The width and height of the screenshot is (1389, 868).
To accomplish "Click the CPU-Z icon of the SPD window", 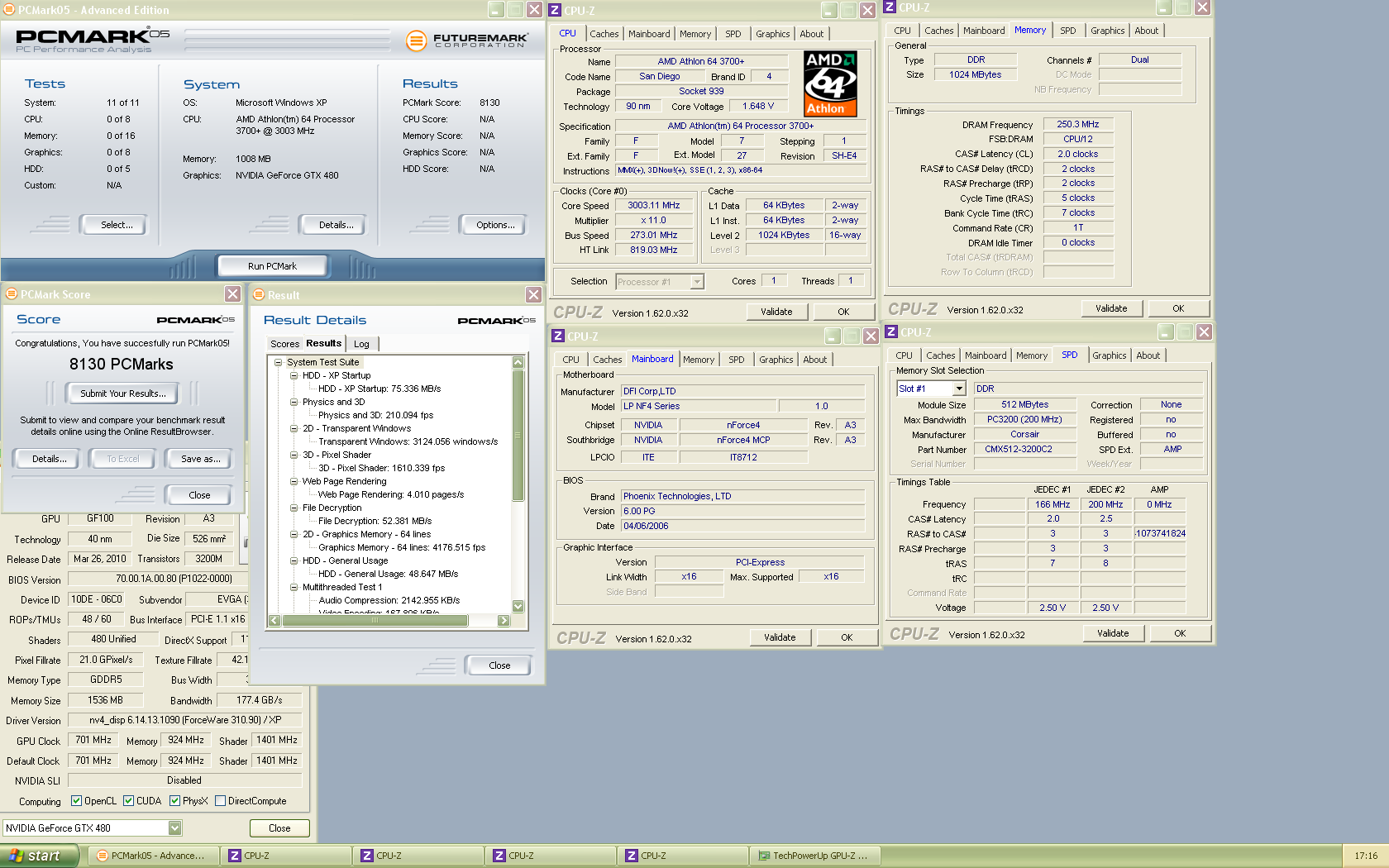I will [891, 332].
